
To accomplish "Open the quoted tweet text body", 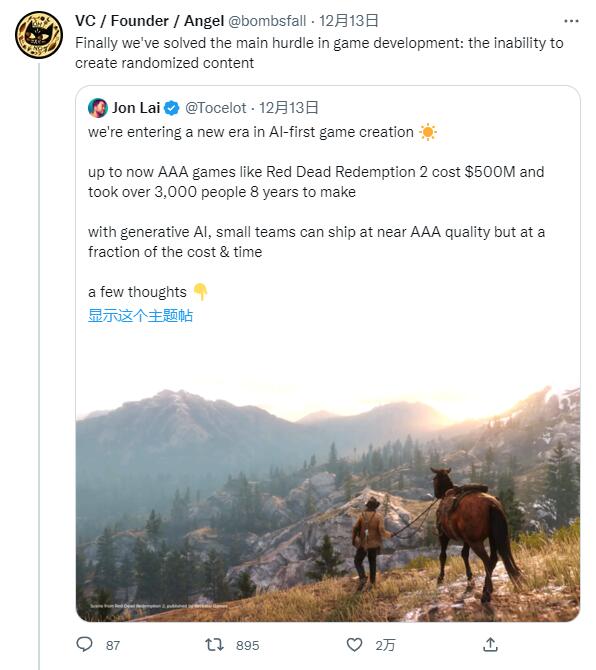I will click(x=316, y=212).
